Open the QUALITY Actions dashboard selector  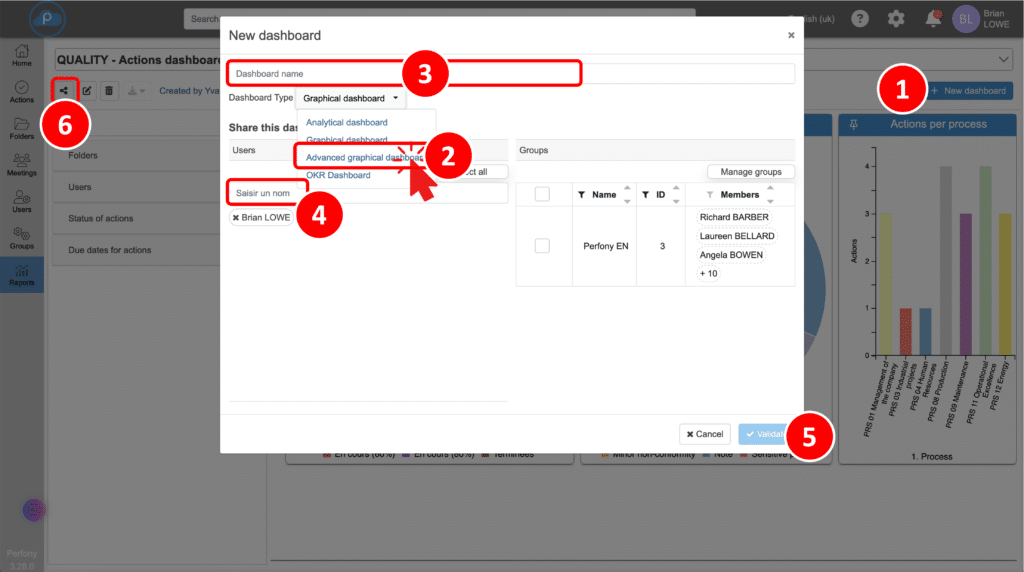[1004, 61]
